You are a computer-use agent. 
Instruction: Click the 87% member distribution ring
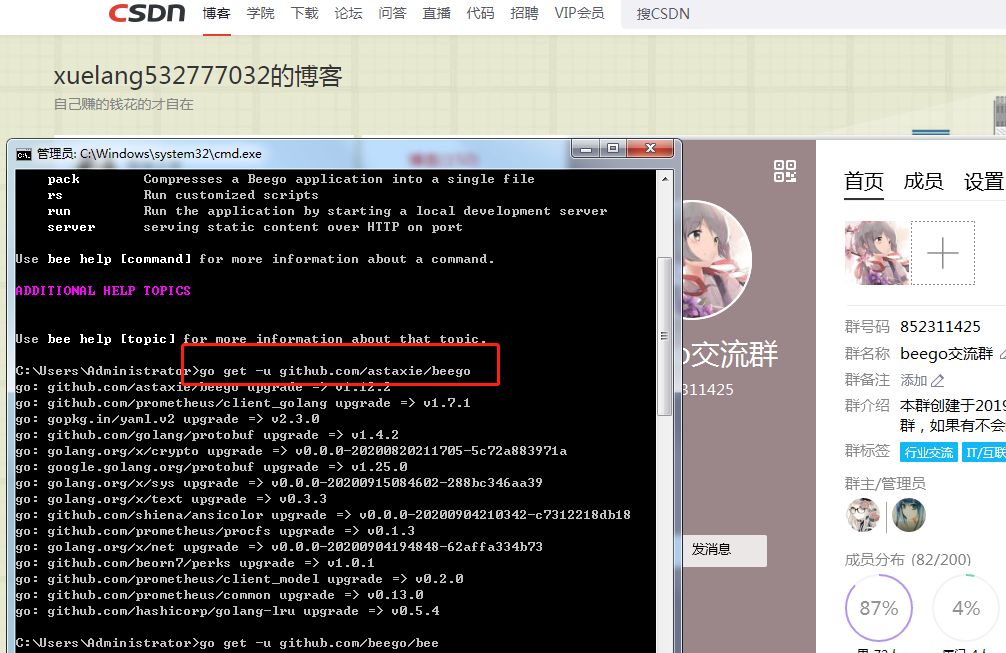[878, 607]
